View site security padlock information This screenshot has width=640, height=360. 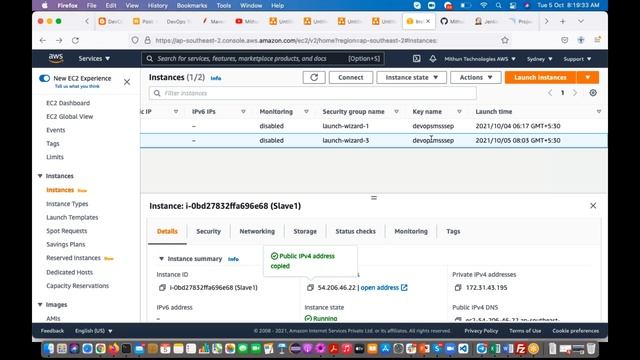coord(147,40)
